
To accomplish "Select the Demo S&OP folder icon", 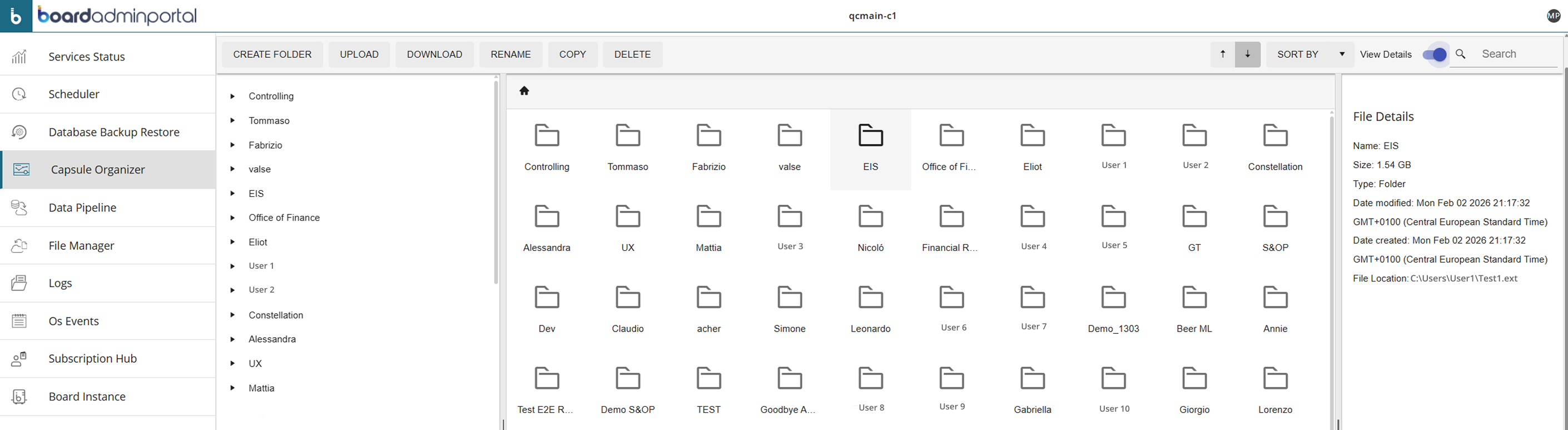I will (628, 378).
